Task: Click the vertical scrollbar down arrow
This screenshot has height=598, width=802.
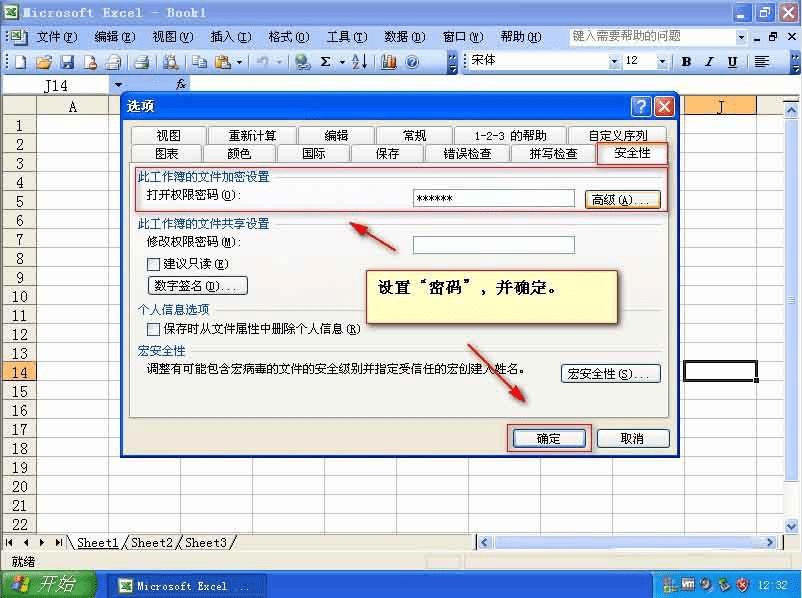Action: point(792,525)
